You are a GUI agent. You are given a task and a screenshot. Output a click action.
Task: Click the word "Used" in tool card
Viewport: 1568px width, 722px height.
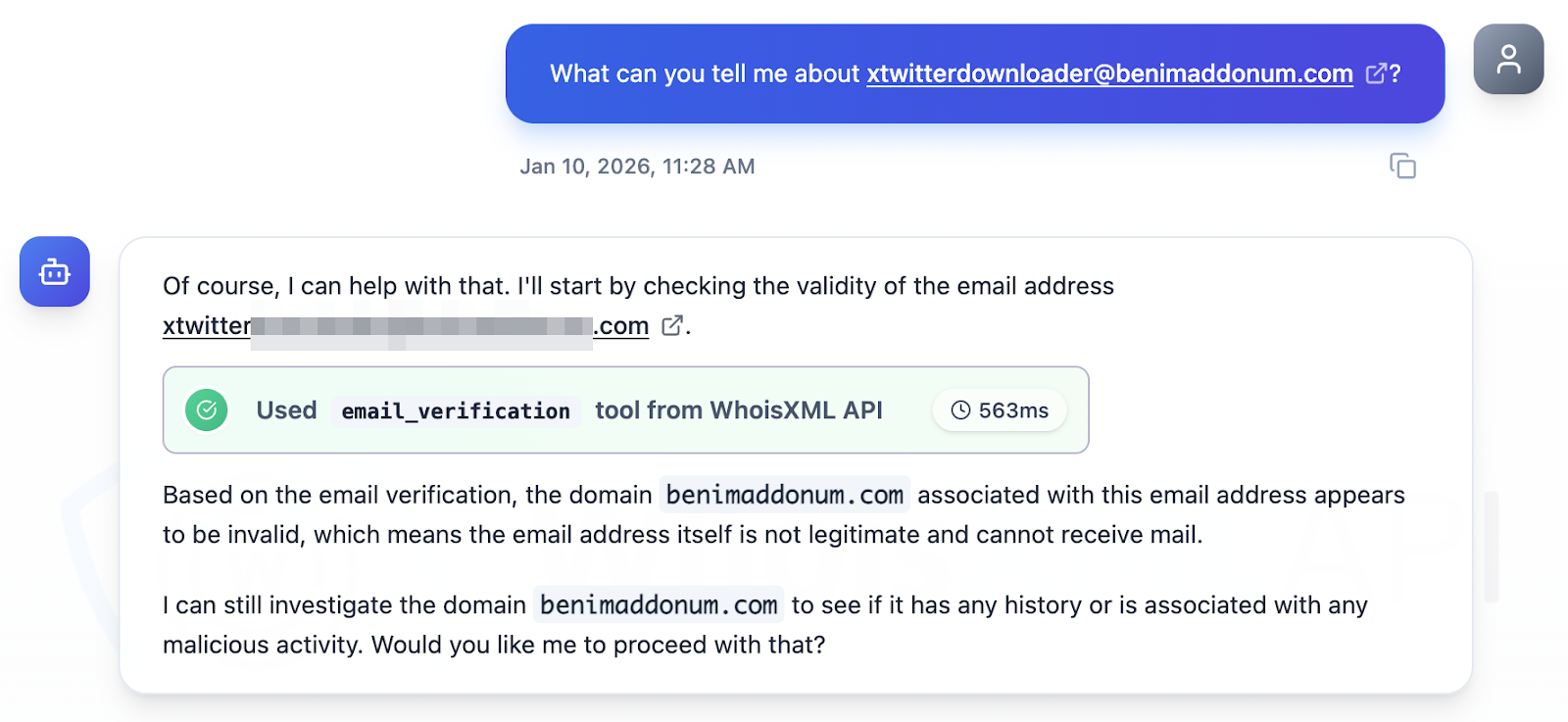286,410
